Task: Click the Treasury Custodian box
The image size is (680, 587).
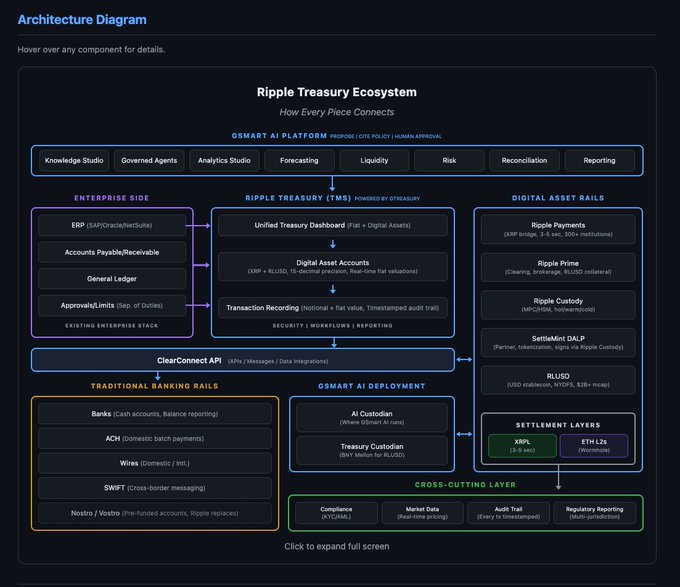Action: coord(372,450)
